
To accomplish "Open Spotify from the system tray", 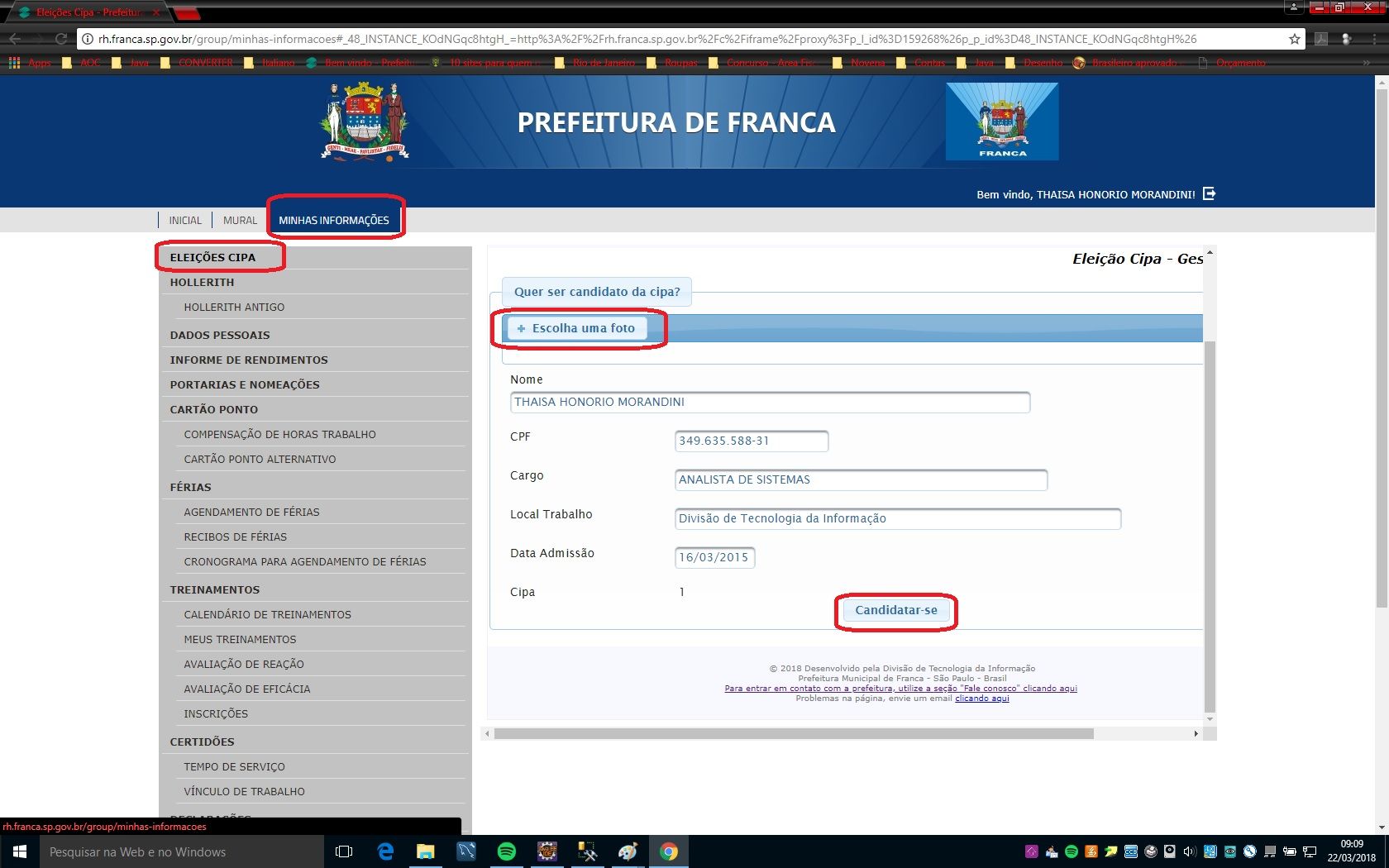I will [1072, 851].
